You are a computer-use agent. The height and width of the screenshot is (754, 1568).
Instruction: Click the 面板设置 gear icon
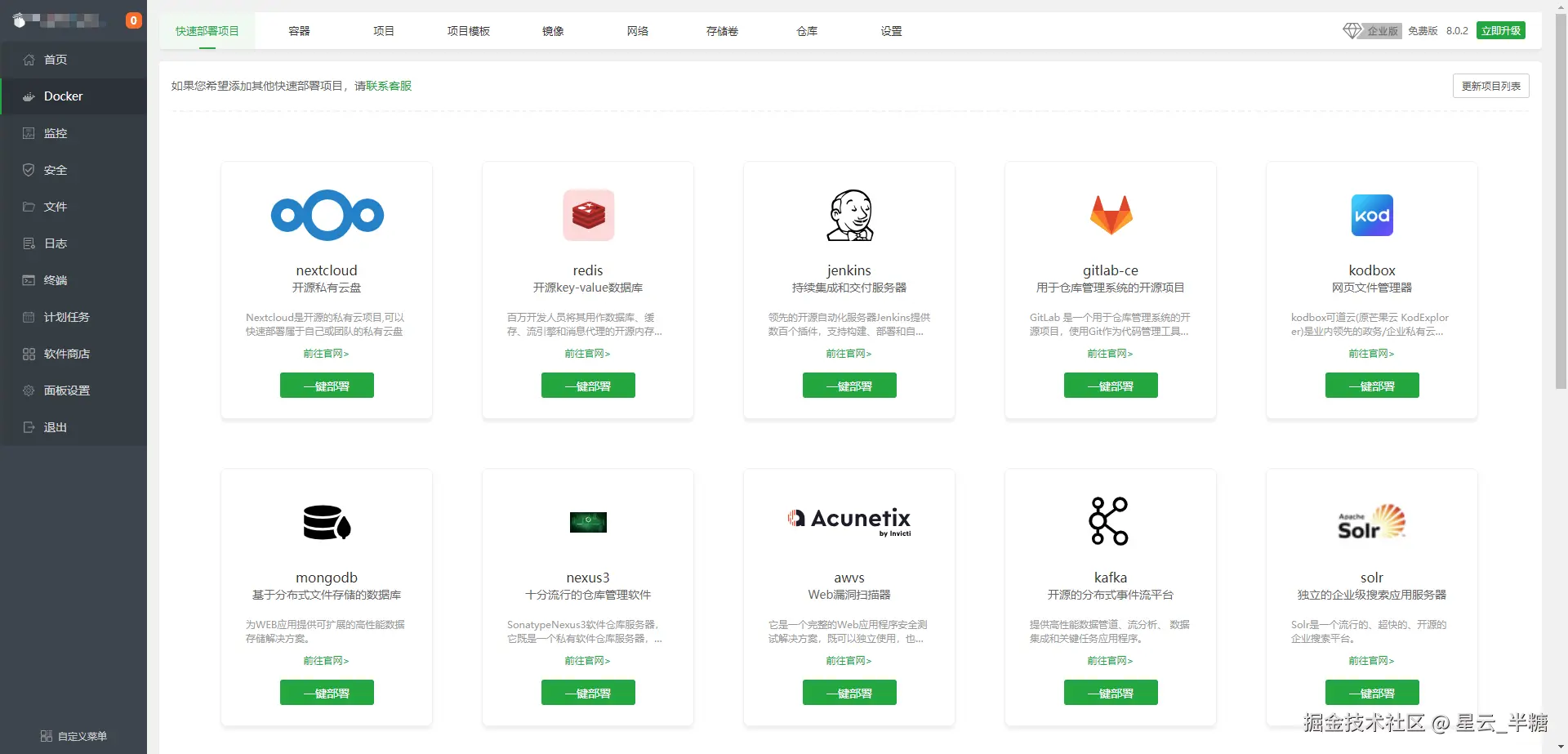coord(29,390)
